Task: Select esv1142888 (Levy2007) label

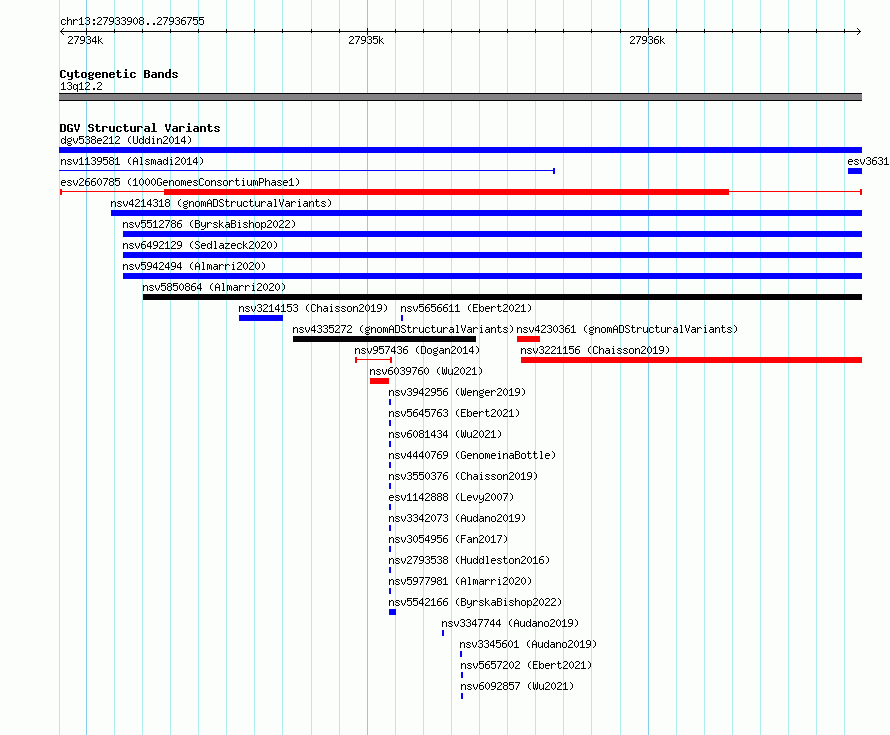Action: pyautogui.click(x=451, y=497)
